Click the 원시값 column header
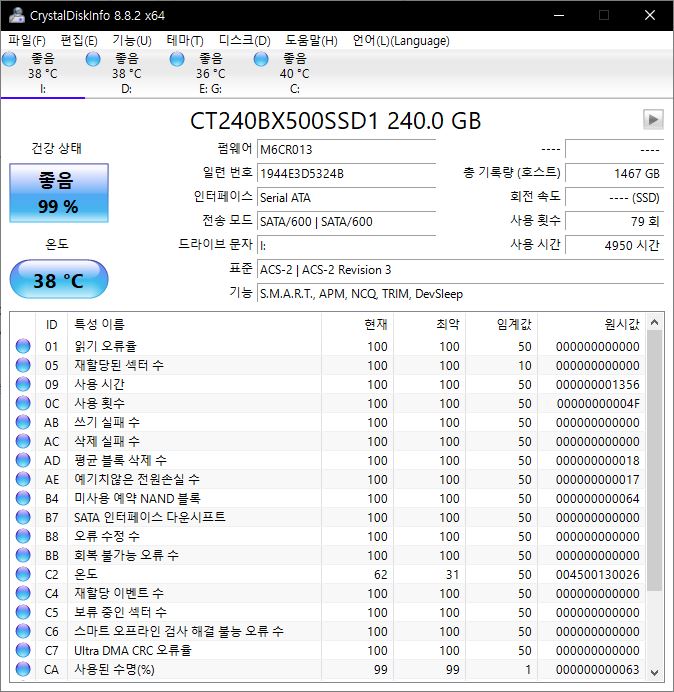The image size is (674, 692). [x=591, y=324]
